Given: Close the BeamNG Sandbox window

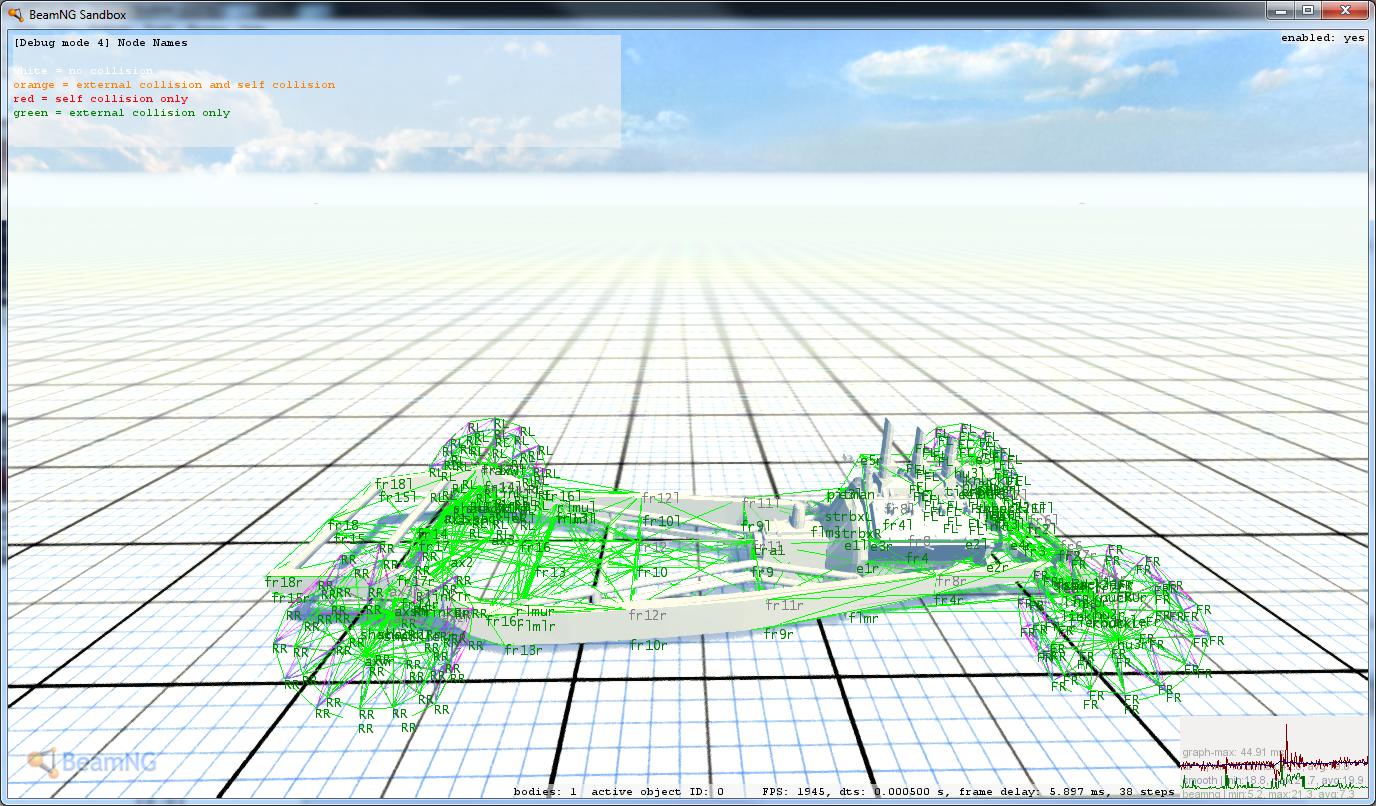Looking at the screenshot, I should [x=1343, y=10].
